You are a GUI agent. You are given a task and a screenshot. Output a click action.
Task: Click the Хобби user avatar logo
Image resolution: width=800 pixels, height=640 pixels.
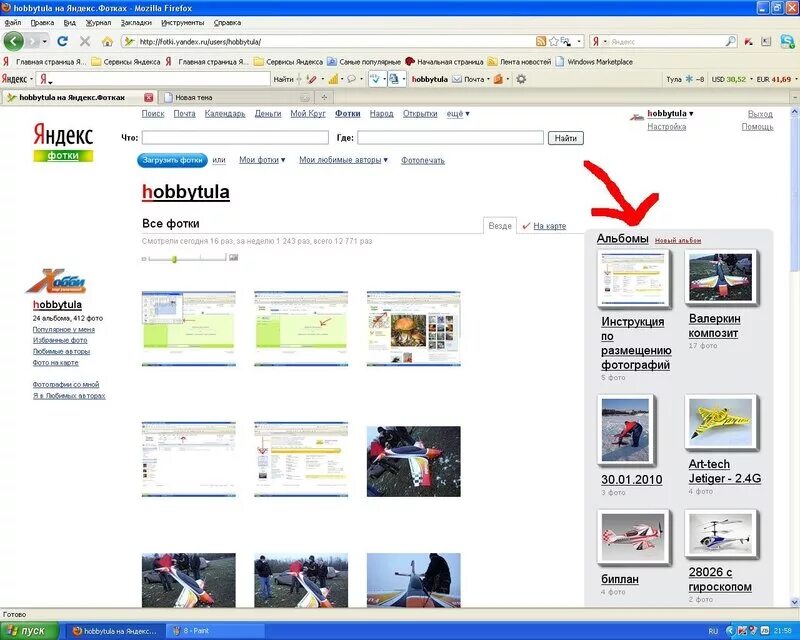point(56,281)
